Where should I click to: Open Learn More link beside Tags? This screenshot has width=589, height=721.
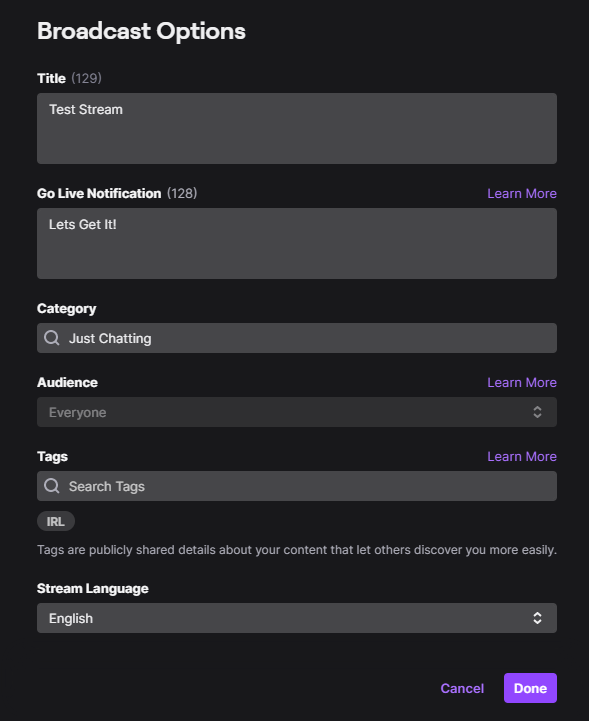[522, 457]
